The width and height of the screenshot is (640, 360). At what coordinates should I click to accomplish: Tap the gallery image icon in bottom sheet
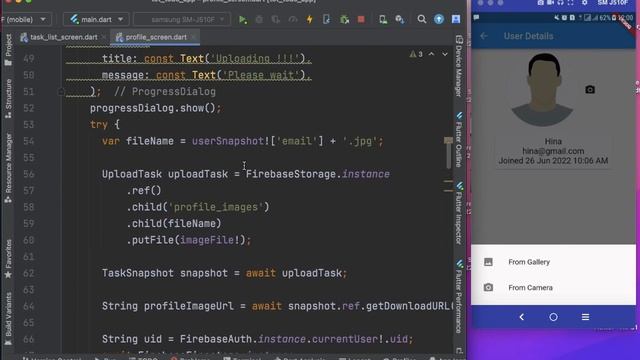488,262
